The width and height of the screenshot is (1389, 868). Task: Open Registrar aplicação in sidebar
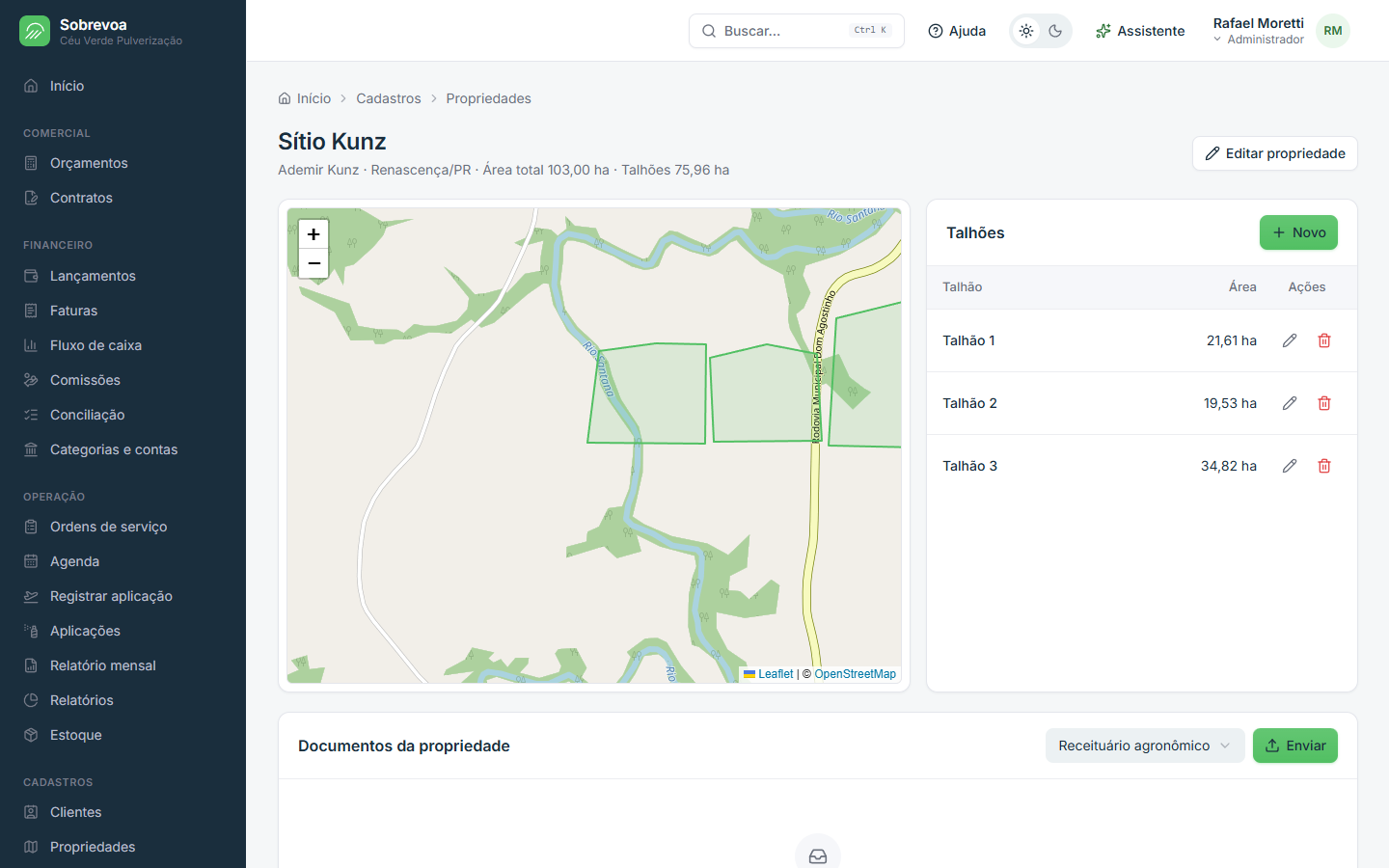[x=123, y=596]
